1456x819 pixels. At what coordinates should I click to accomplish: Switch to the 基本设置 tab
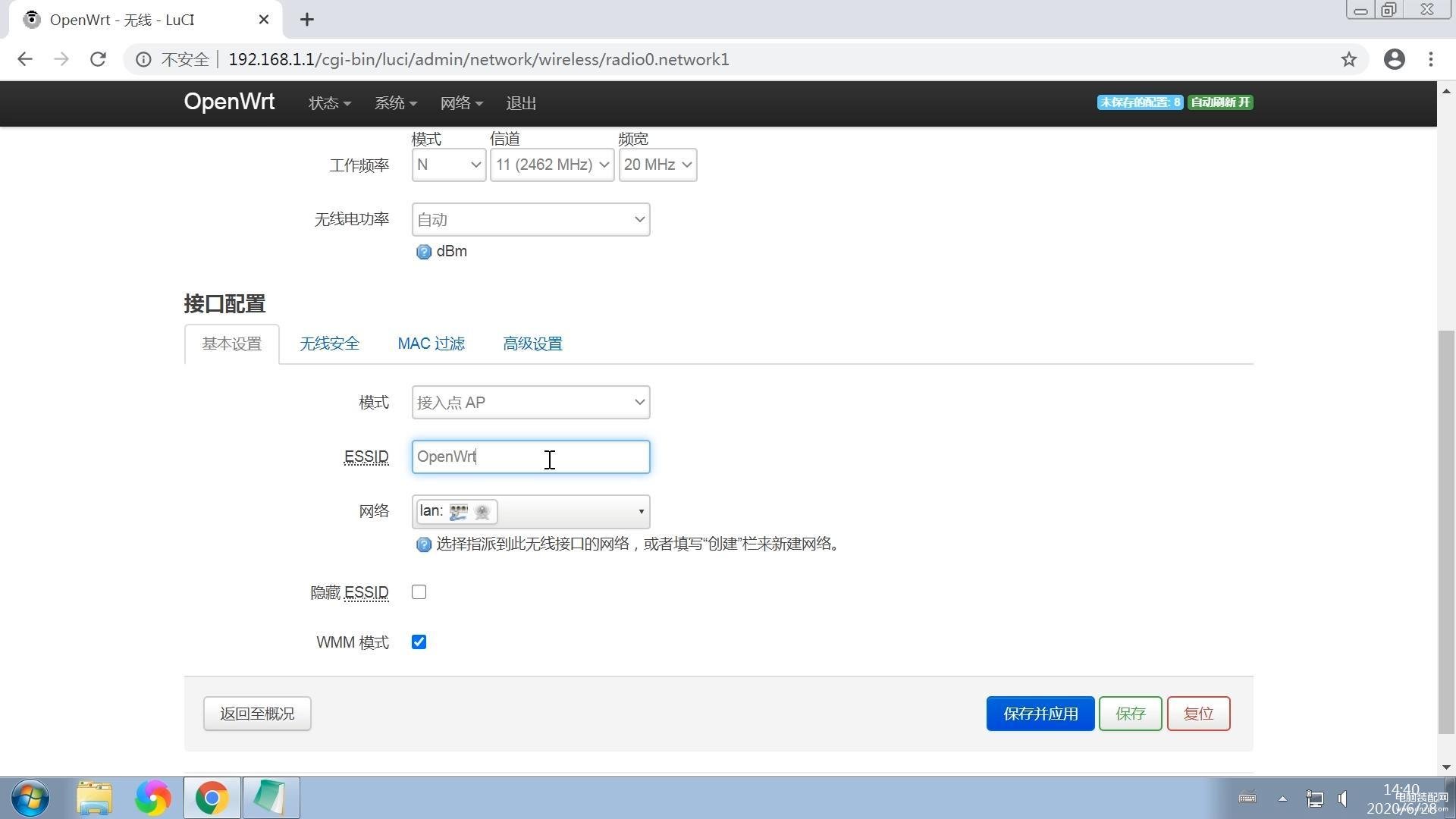click(x=231, y=344)
